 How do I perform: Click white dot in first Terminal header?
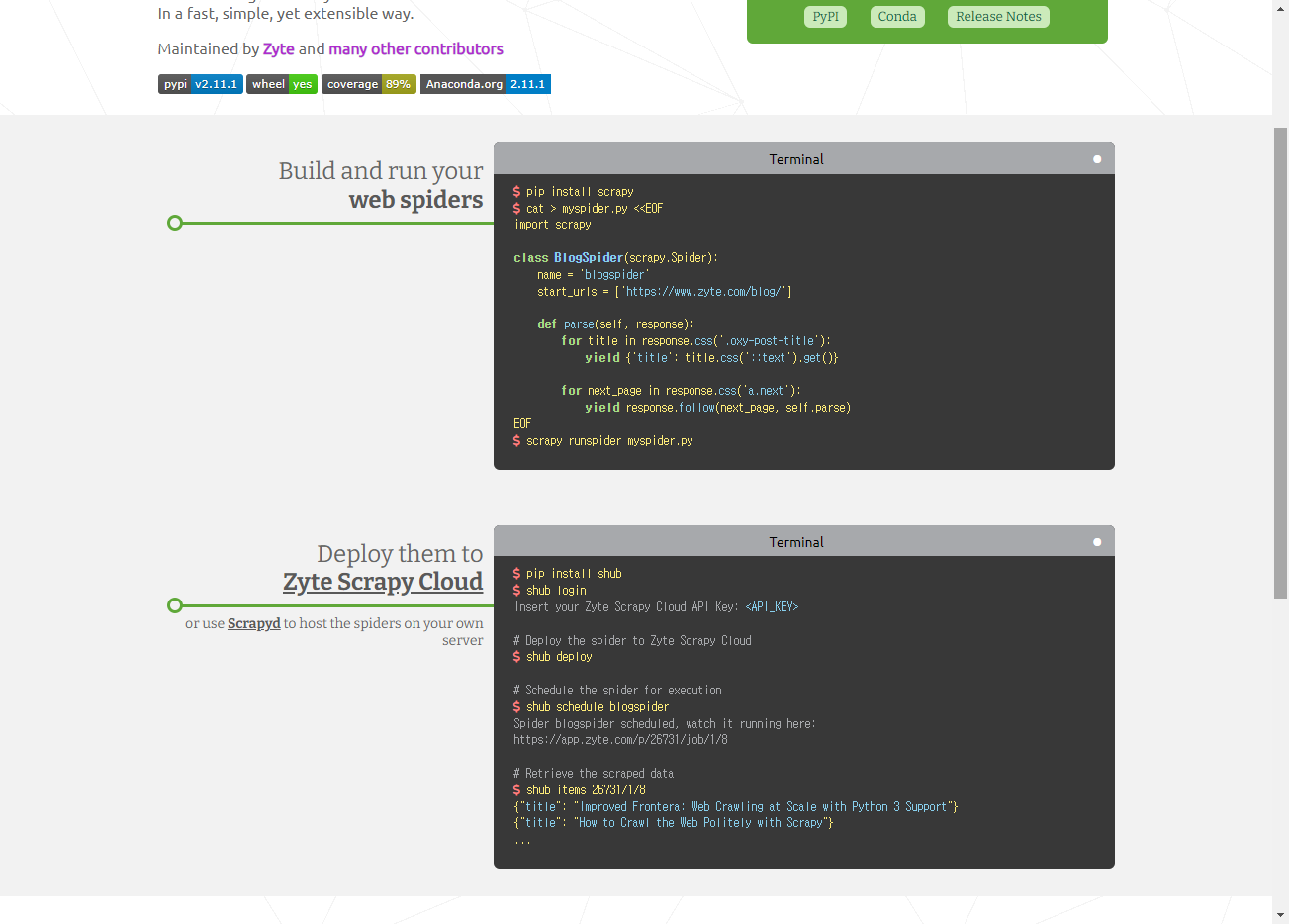pos(1097,159)
